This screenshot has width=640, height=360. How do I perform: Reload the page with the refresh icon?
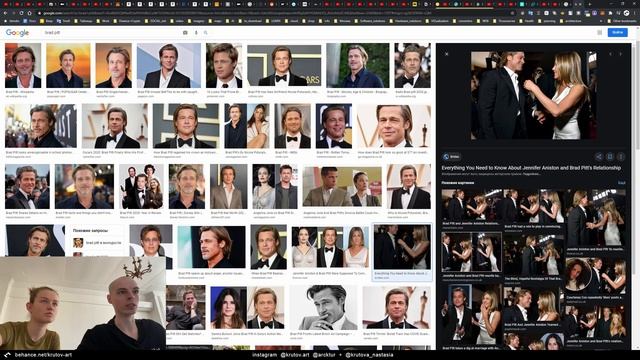click(21, 13)
